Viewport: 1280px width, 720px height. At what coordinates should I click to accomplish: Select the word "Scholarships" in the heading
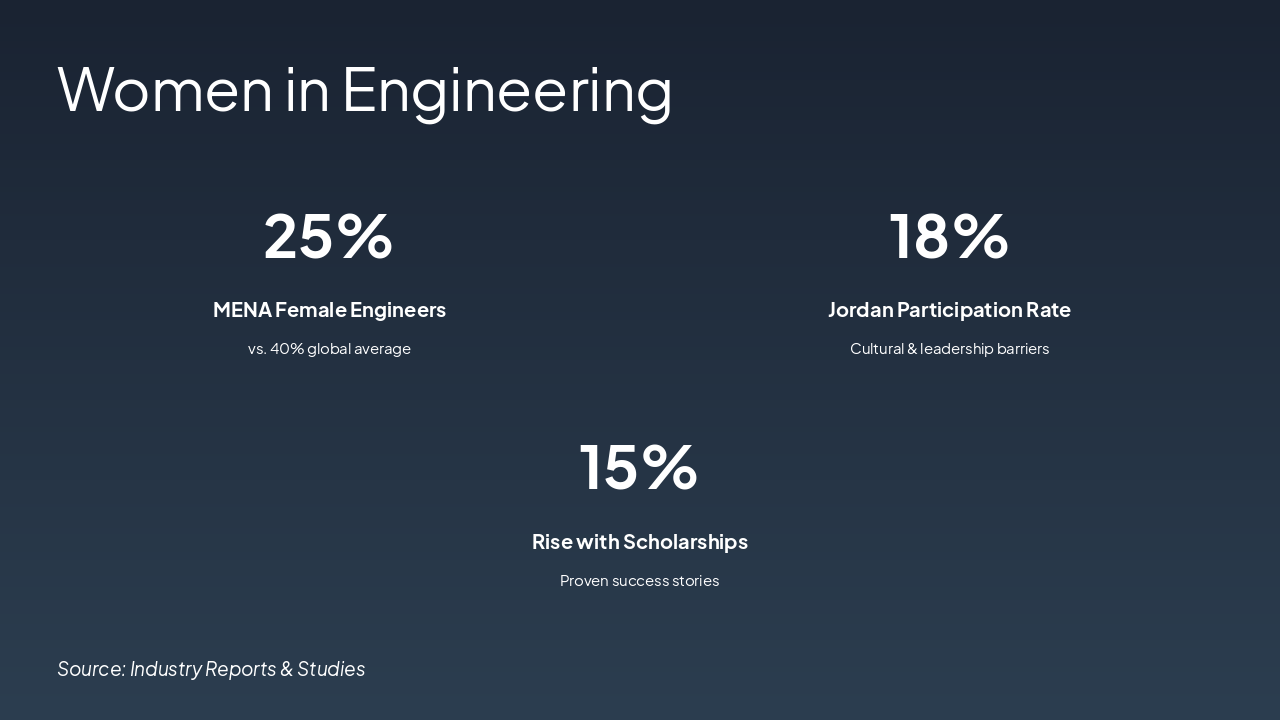click(x=685, y=542)
